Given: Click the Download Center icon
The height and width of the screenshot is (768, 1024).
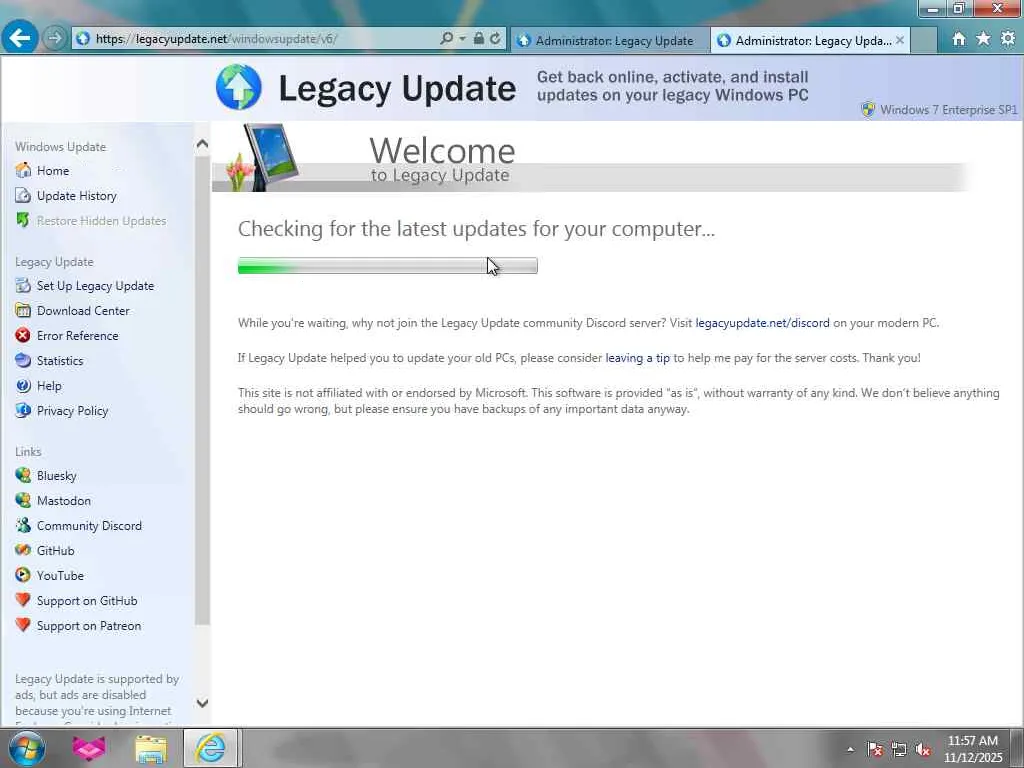Looking at the screenshot, I should click(23, 310).
